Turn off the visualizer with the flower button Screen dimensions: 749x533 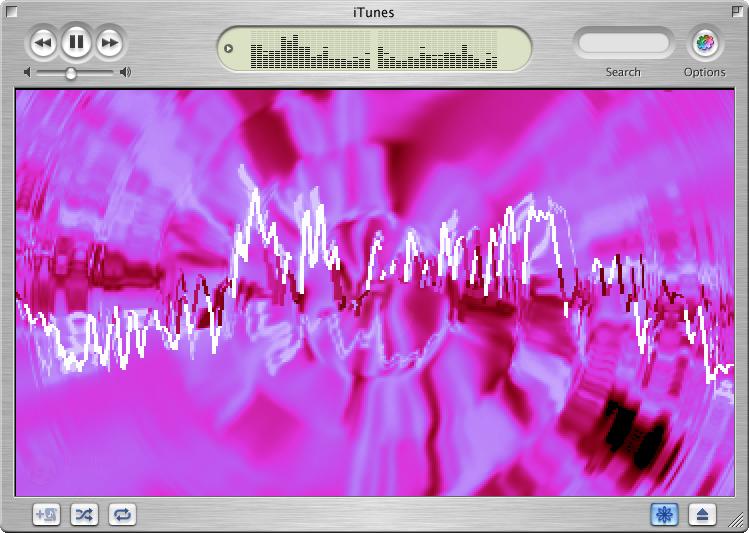[664, 514]
